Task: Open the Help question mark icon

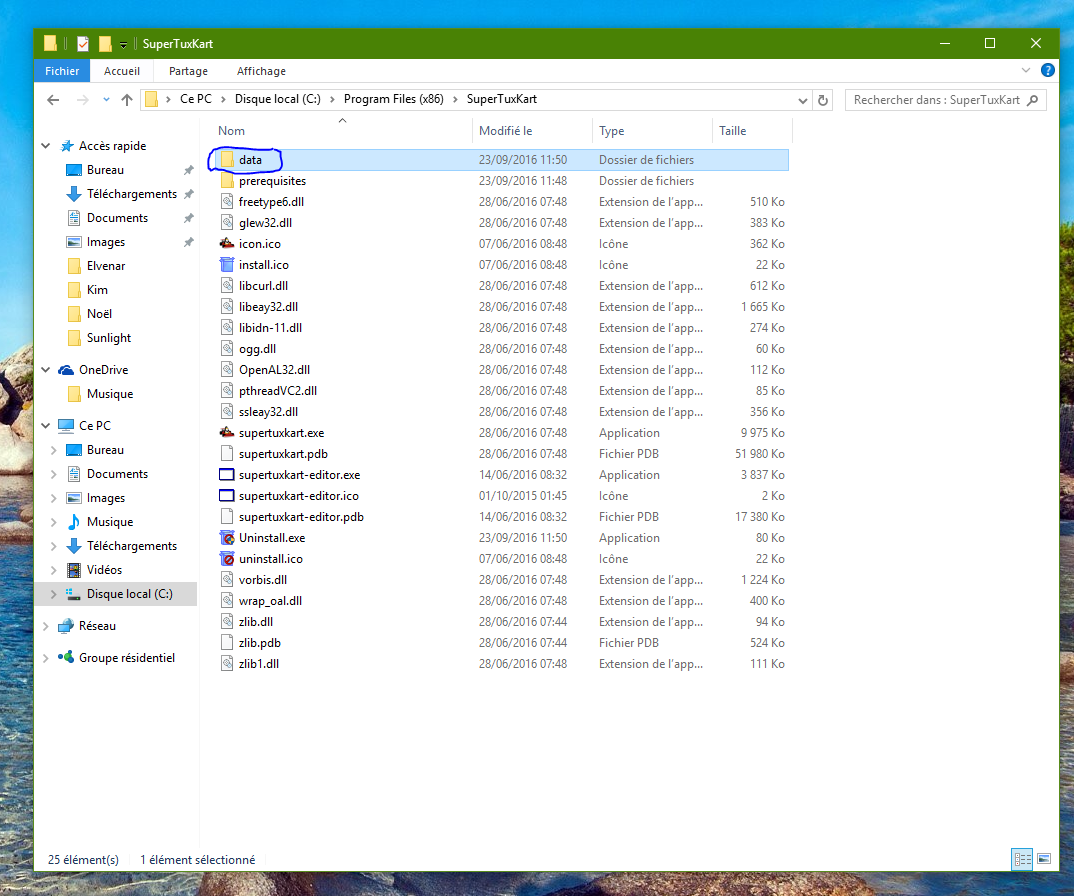Action: point(1047,70)
